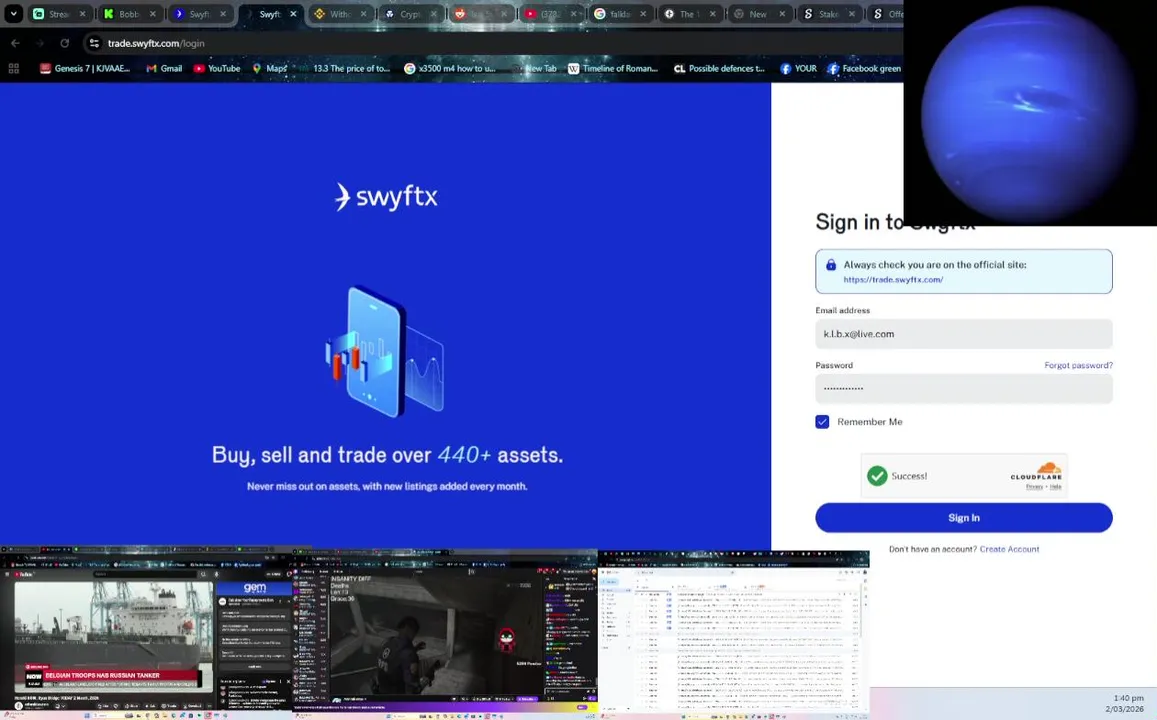Click the swyftx logo on blue panel
The height and width of the screenshot is (720, 1157).
point(386,197)
